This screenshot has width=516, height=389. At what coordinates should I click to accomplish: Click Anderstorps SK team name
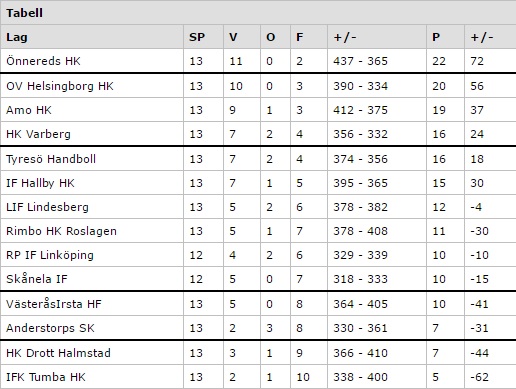[x=50, y=328]
